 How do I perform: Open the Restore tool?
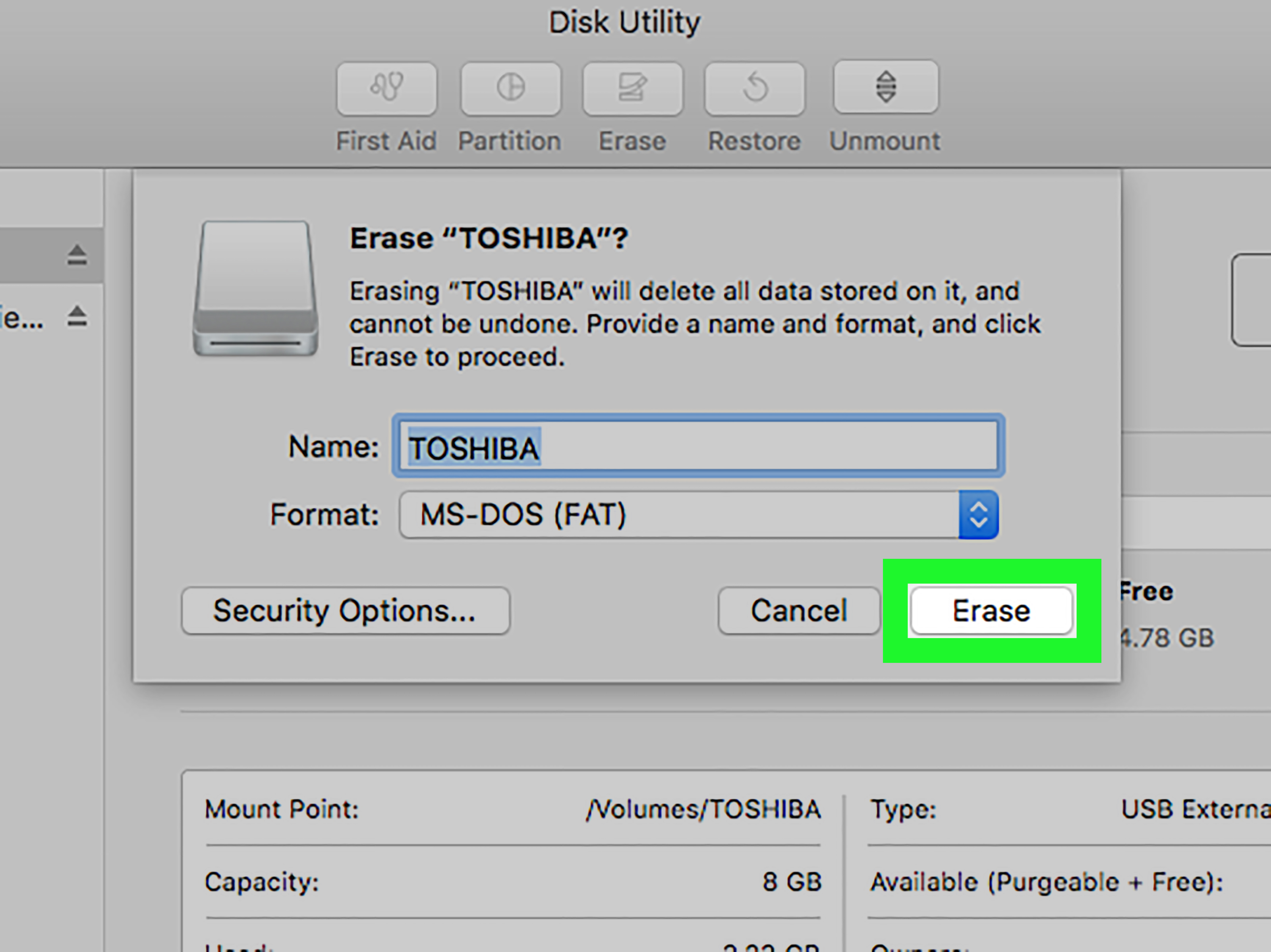tap(754, 88)
